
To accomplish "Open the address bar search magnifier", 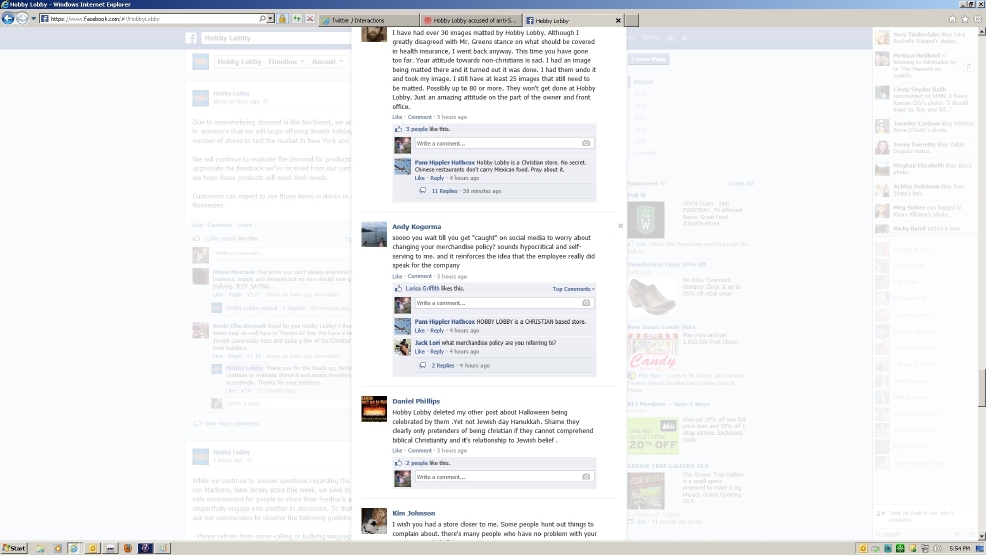I will point(262,19).
